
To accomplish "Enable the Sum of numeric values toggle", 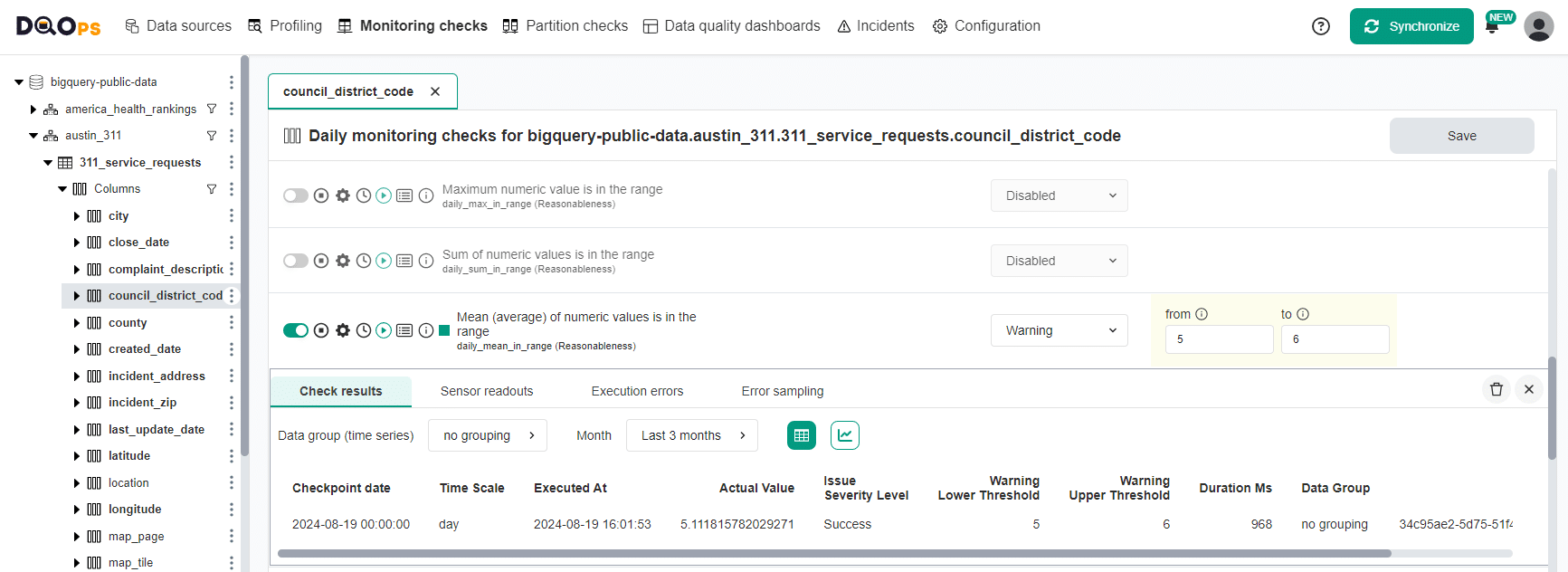I will [296, 261].
